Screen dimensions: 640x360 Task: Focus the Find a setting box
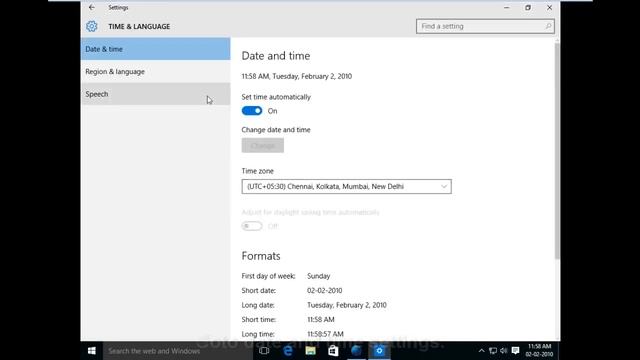coord(485,26)
